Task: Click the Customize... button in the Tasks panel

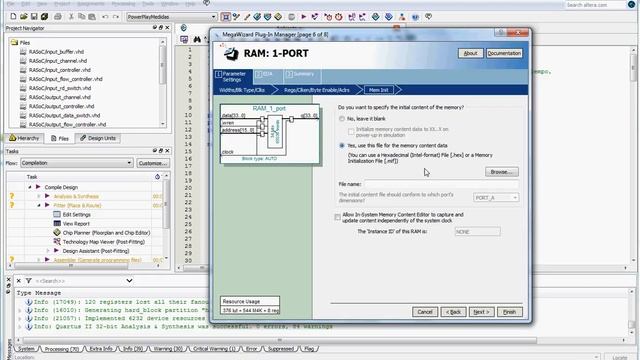Action: [x=153, y=163]
